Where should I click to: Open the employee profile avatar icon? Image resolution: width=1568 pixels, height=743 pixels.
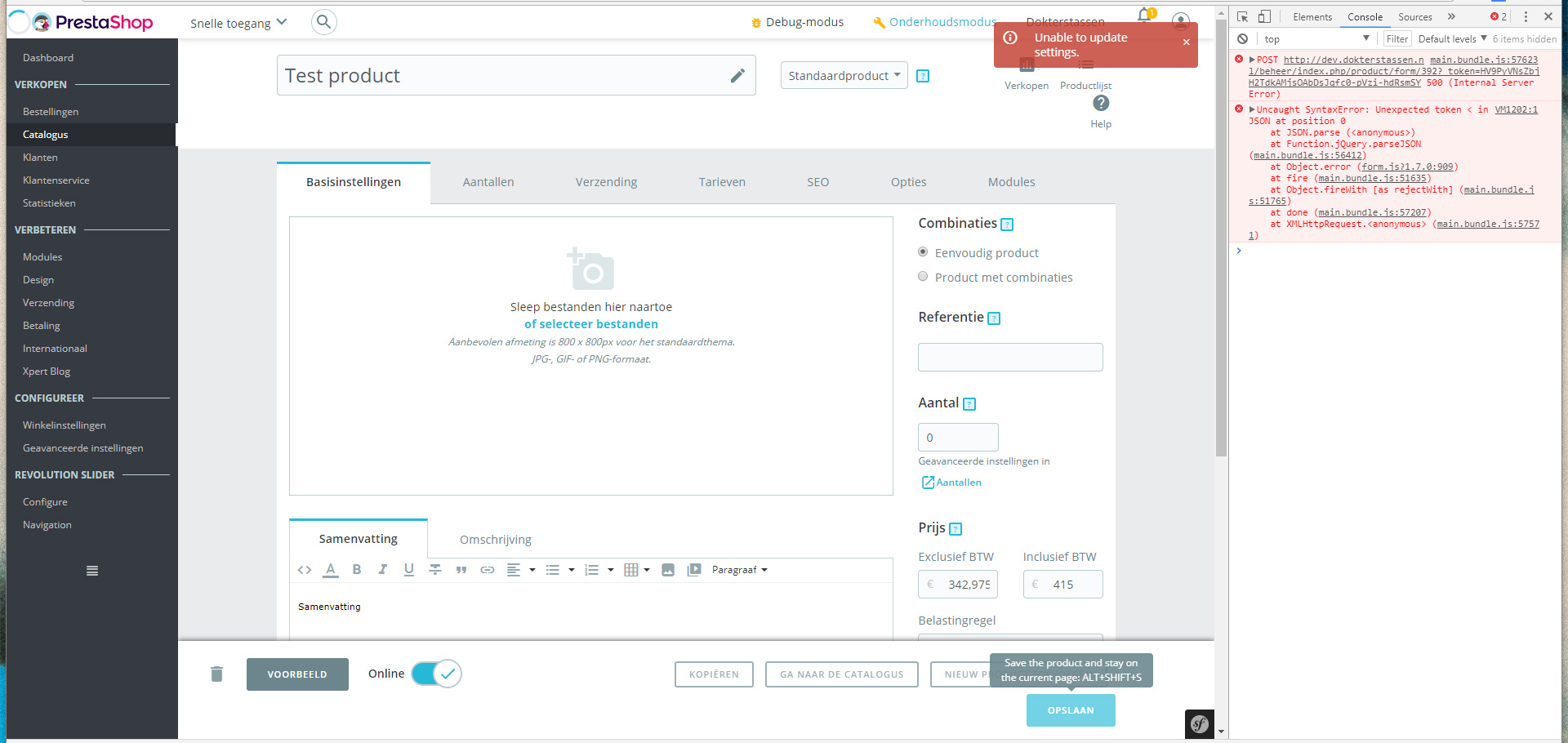pyautogui.click(x=1181, y=21)
